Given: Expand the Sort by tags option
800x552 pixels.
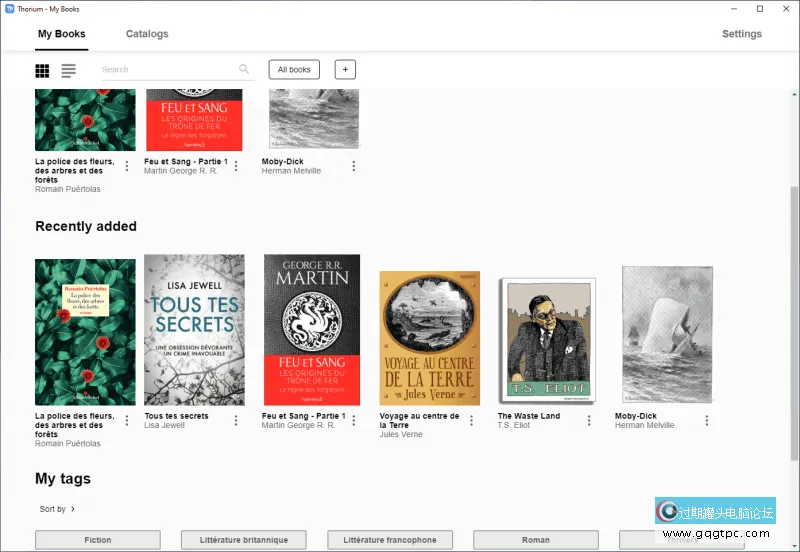Looking at the screenshot, I should click(x=57, y=509).
